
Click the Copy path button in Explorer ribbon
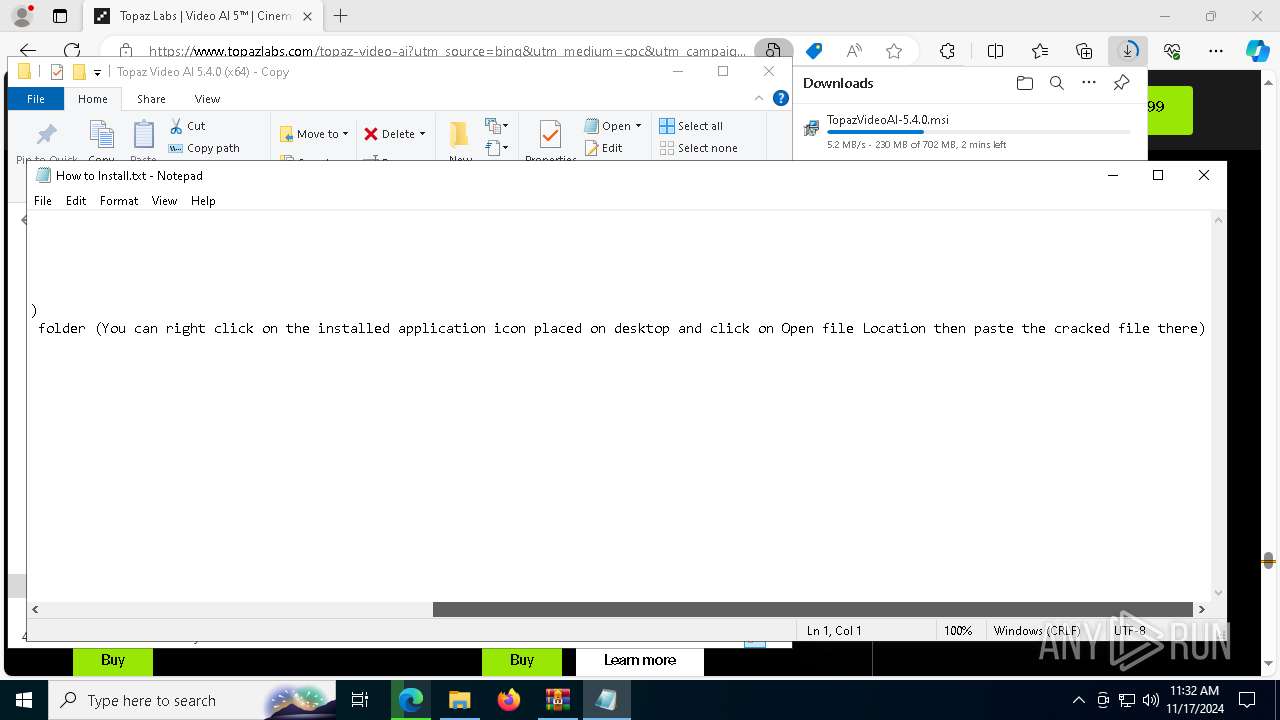204,148
